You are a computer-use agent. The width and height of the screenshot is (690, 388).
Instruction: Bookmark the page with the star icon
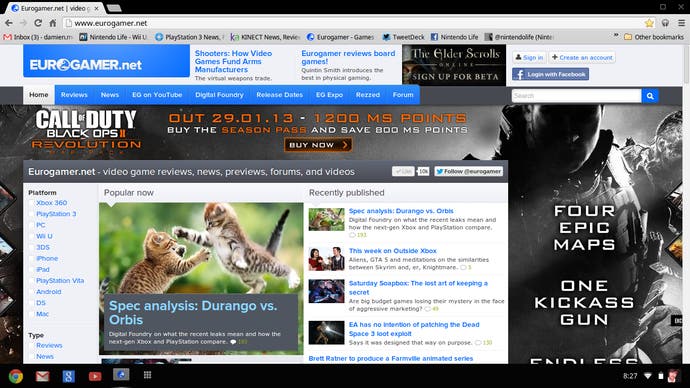649,23
